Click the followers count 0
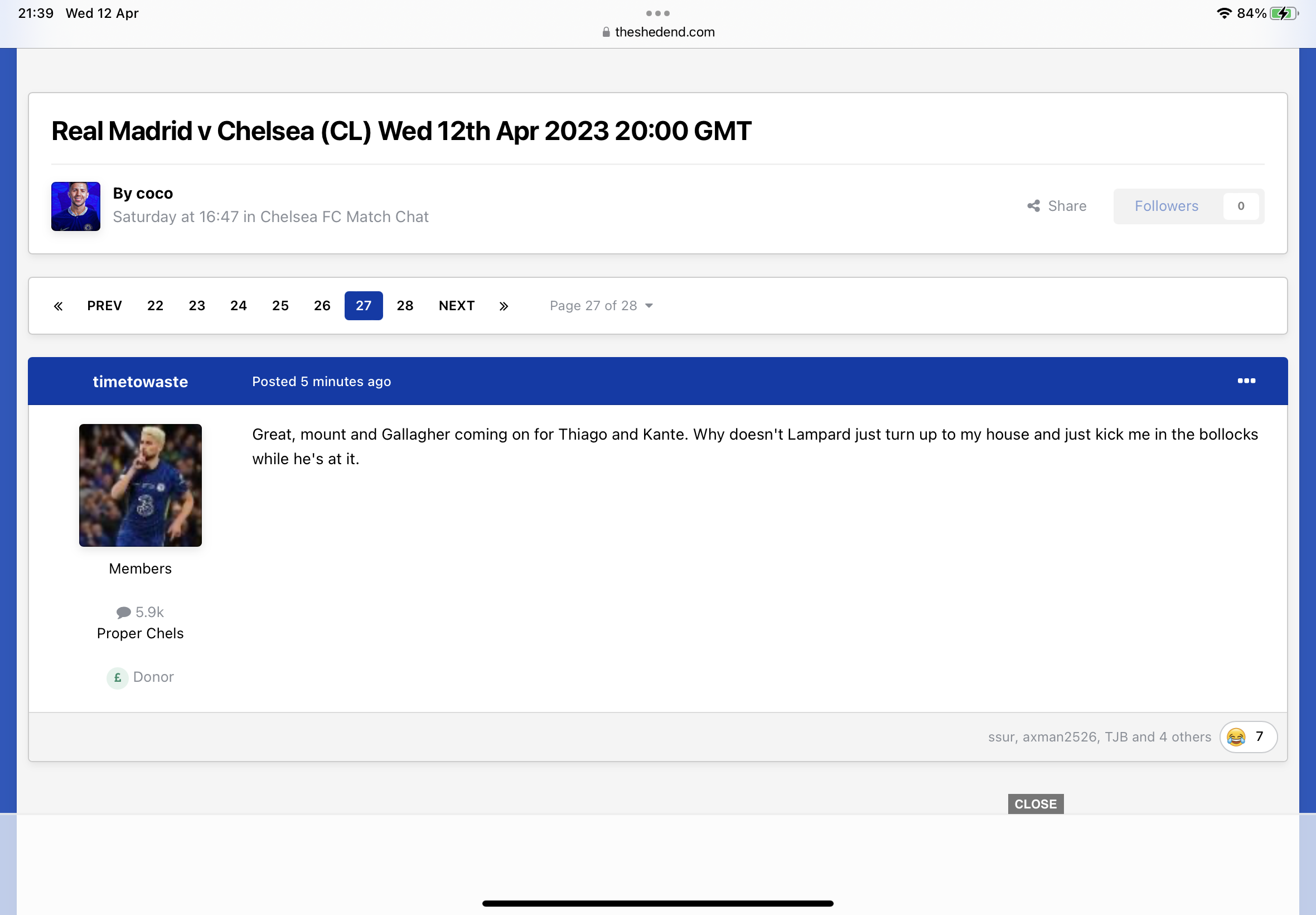Image resolution: width=1316 pixels, height=915 pixels. tap(1240, 206)
